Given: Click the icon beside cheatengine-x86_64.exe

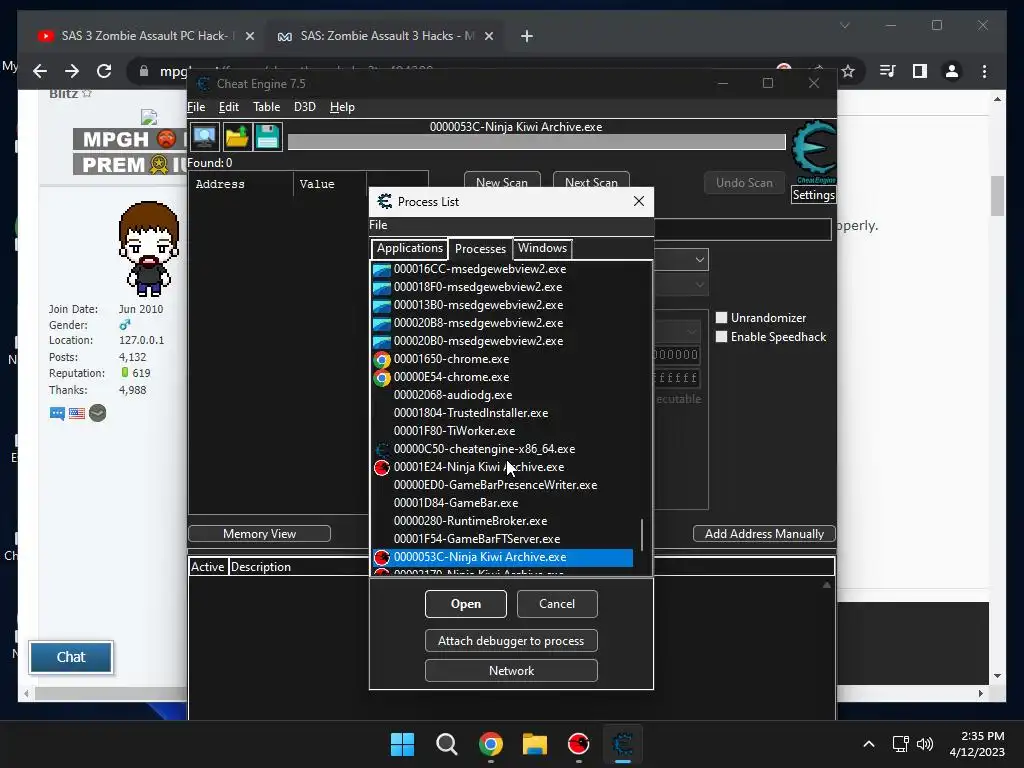Looking at the screenshot, I should point(382,449).
